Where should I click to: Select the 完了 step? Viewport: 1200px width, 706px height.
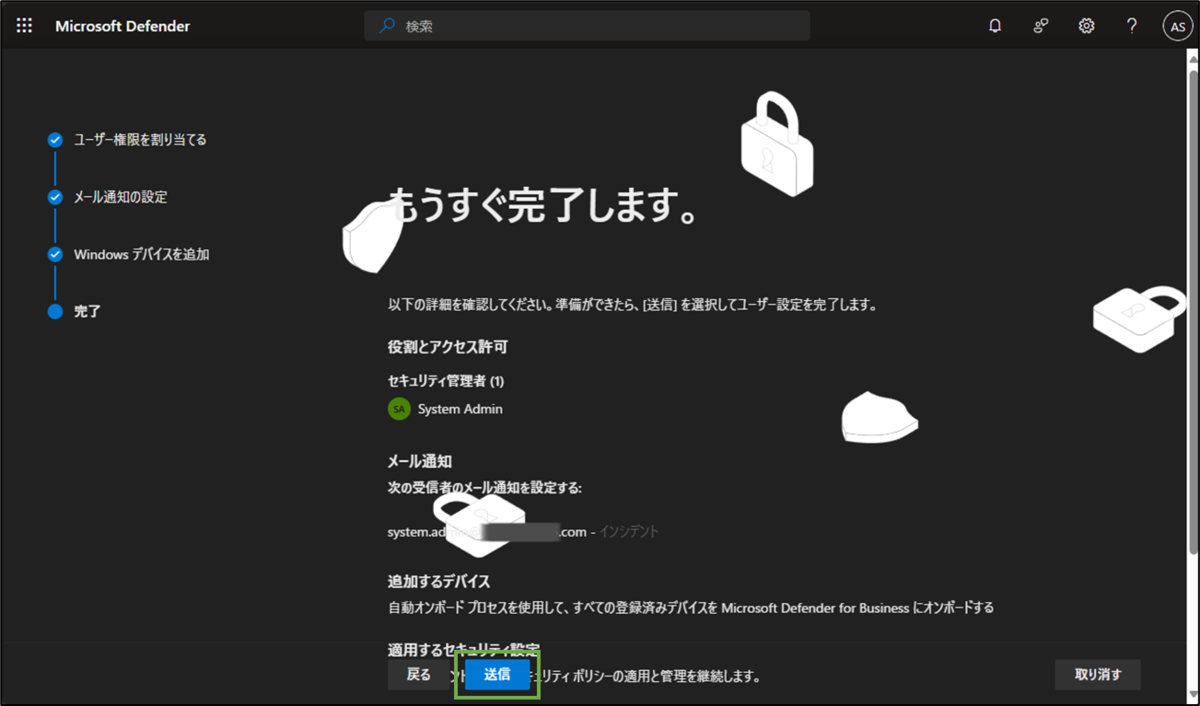(x=87, y=311)
